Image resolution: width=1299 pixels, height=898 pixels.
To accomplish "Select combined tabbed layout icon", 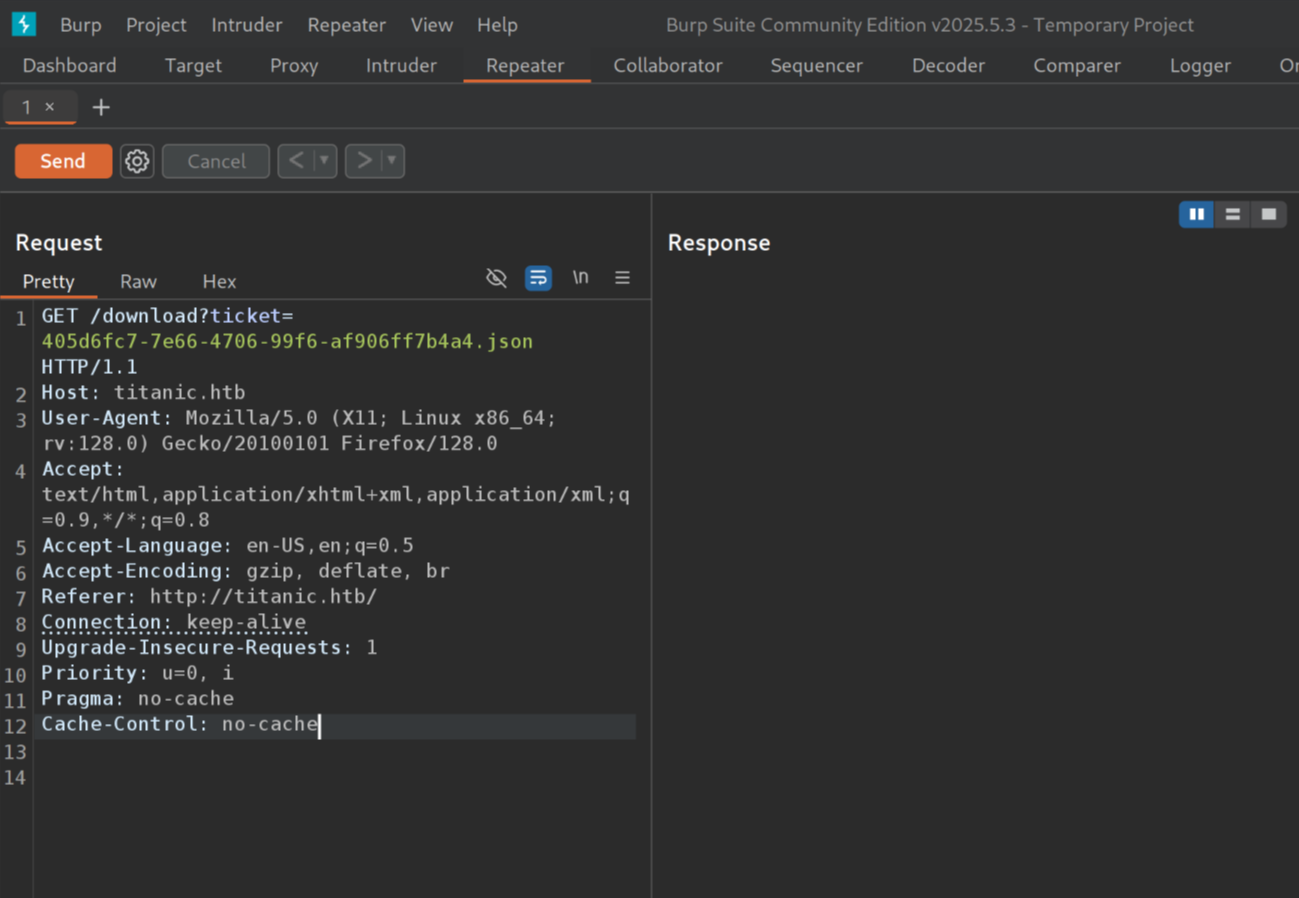I will [1268, 214].
